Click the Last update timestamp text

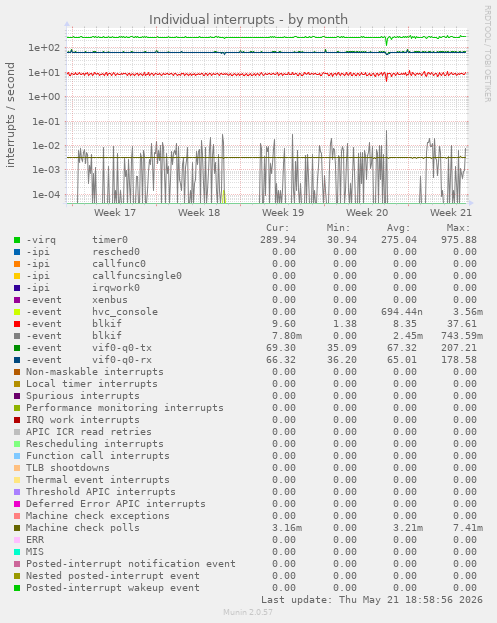372,600
